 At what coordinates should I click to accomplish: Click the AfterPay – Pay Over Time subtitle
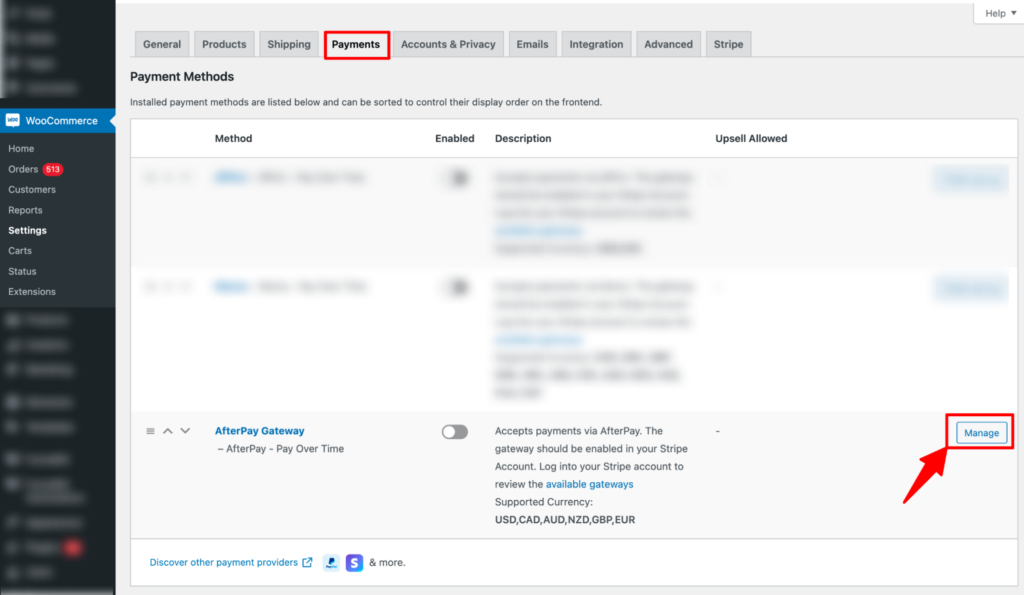281,449
